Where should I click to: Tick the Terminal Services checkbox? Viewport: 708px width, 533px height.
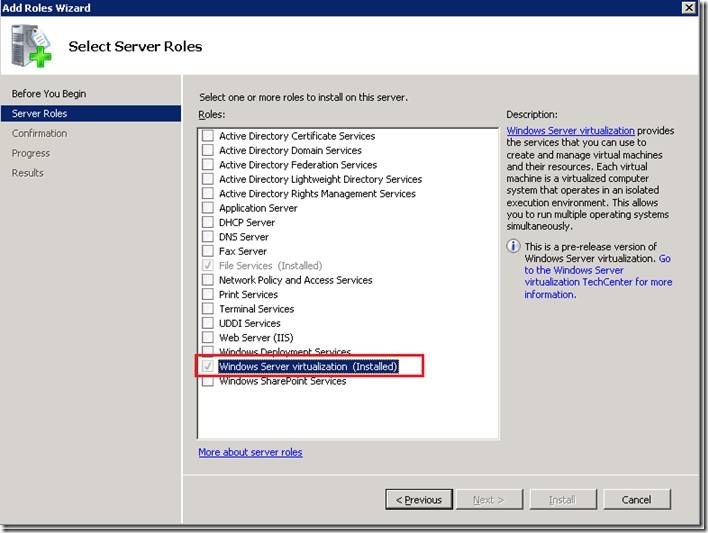(208, 309)
